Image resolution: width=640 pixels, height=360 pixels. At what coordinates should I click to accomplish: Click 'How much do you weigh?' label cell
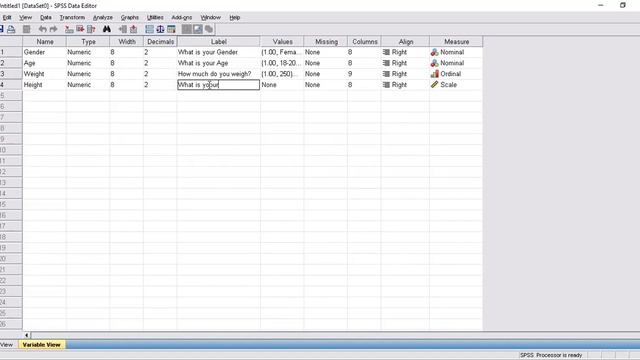click(x=218, y=74)
